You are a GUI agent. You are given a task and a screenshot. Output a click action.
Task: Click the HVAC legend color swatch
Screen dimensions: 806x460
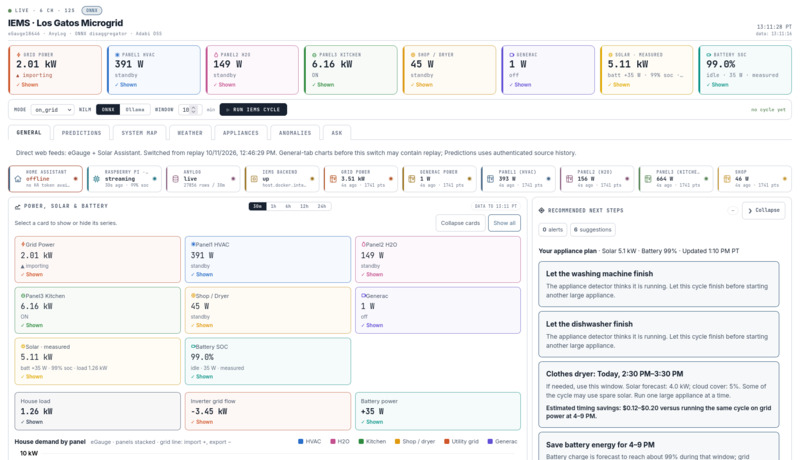301,441
